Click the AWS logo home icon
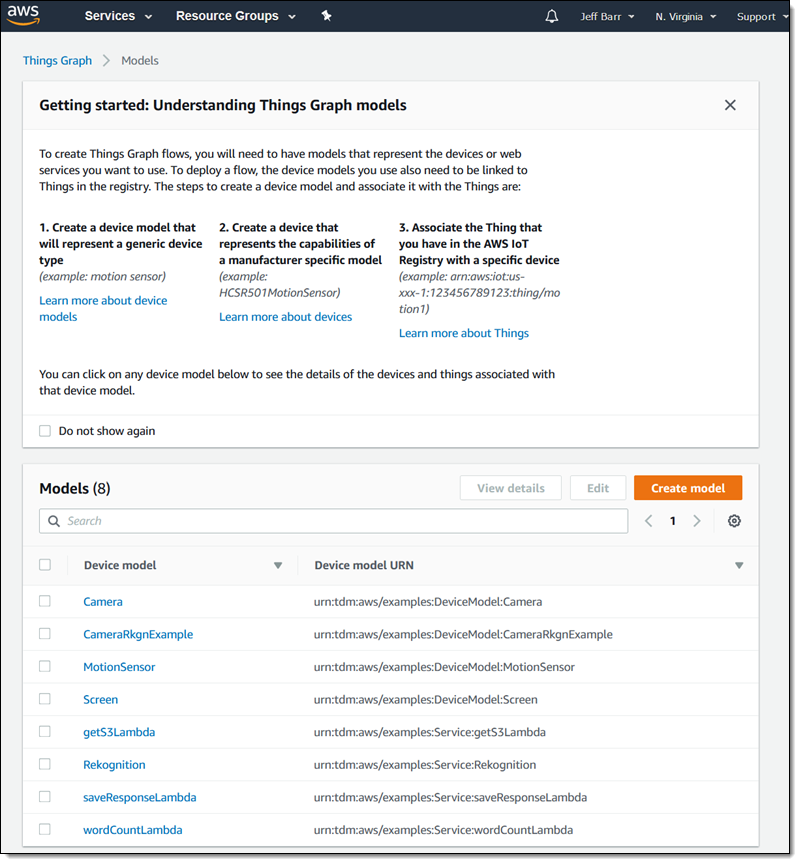This screenshot has height=864, width=800. (23, 15)
